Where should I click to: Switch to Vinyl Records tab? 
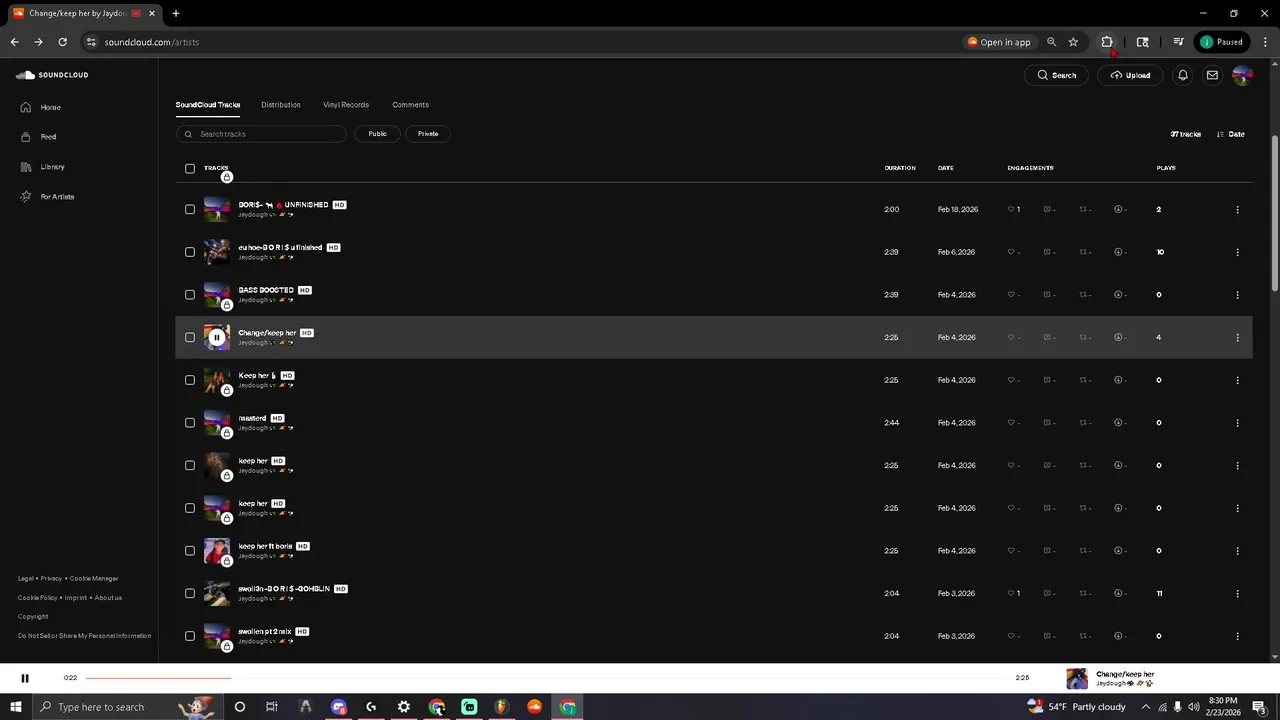[346, 105]
